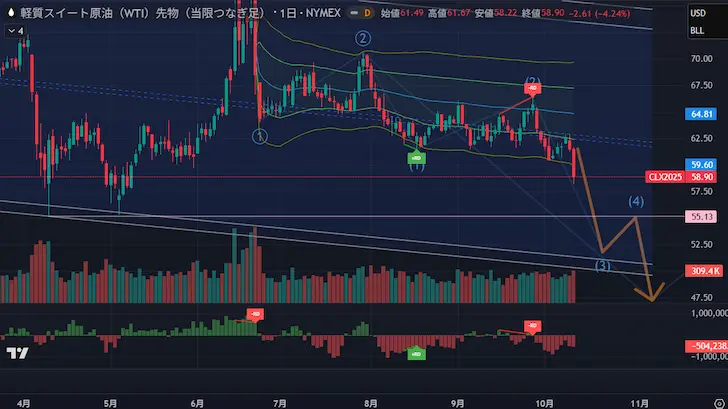Select the (3) wave label

(x=603, y=266)
